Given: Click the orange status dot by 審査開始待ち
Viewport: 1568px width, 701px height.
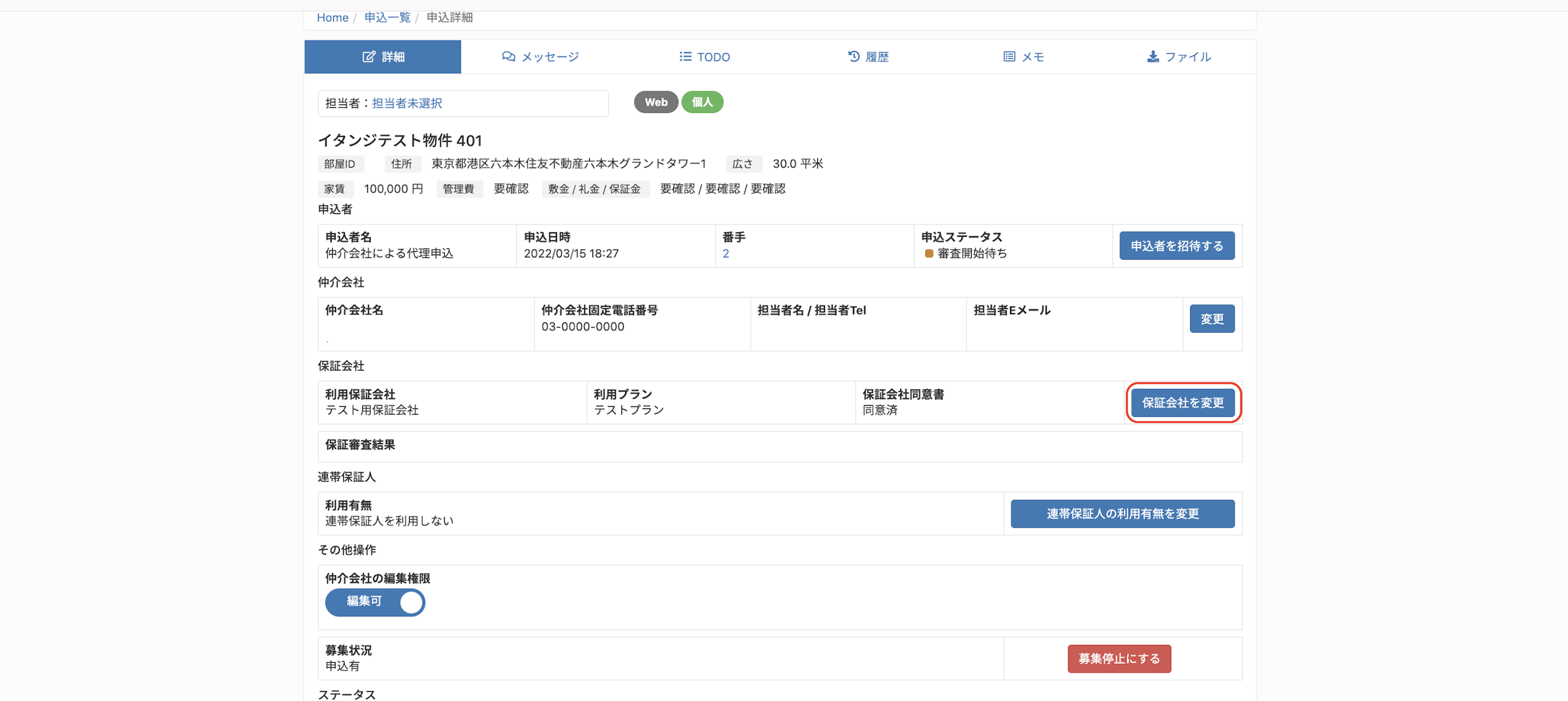Looking at the screenshot, I should (x=929, y=254).
